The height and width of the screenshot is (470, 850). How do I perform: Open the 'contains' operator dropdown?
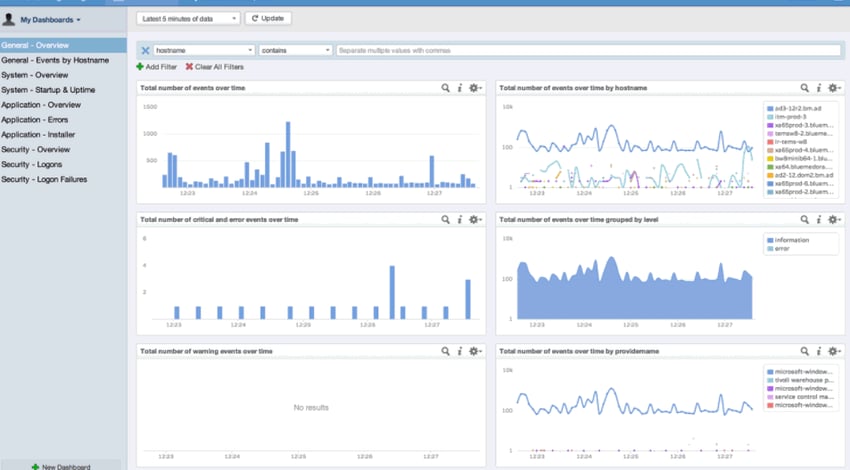(x=295, y=50)
